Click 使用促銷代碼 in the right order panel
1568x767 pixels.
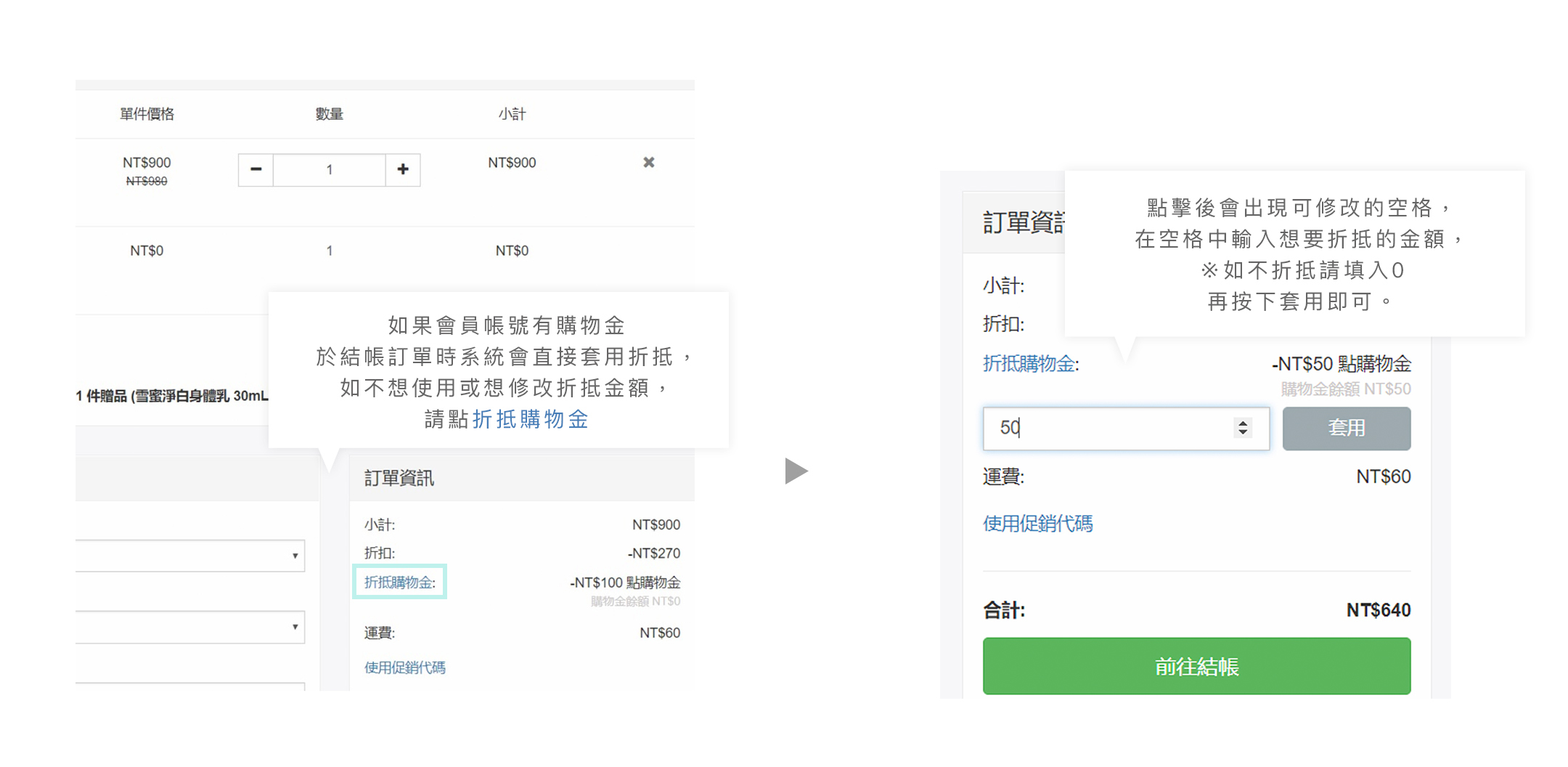pos(1038,524)
